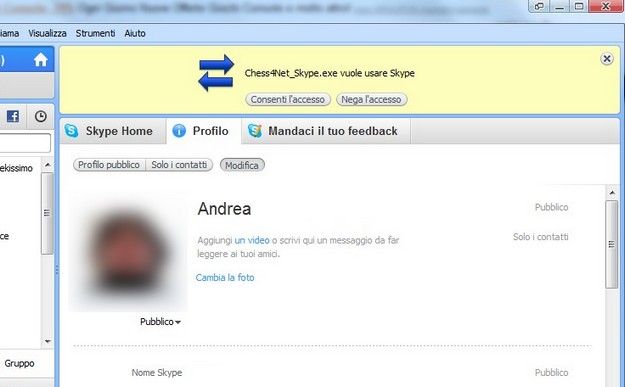Image resolution: width=625 pixels, height=387 pixels.
Task: Click the info icon on Profilo tab
Action: point(179,131)
